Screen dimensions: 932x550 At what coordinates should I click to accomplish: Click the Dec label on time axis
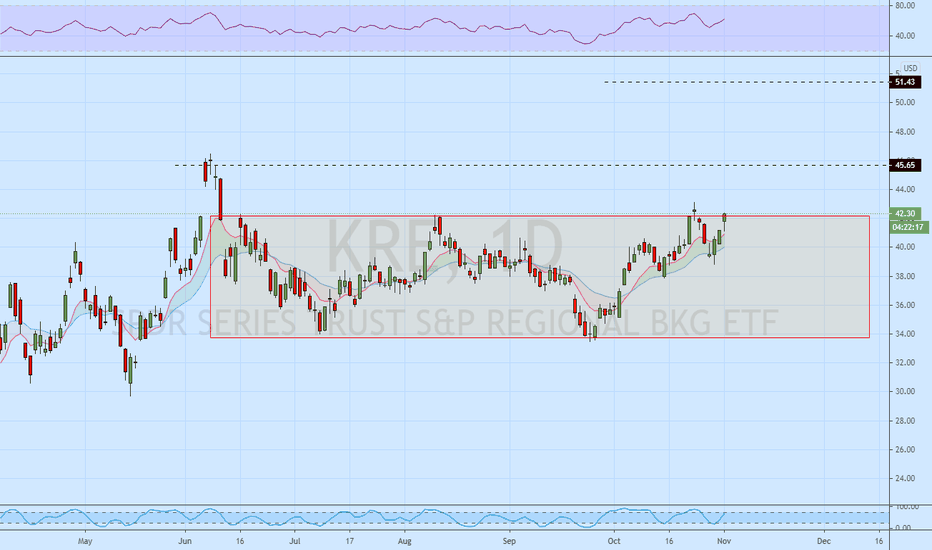(x=824, y=541)
